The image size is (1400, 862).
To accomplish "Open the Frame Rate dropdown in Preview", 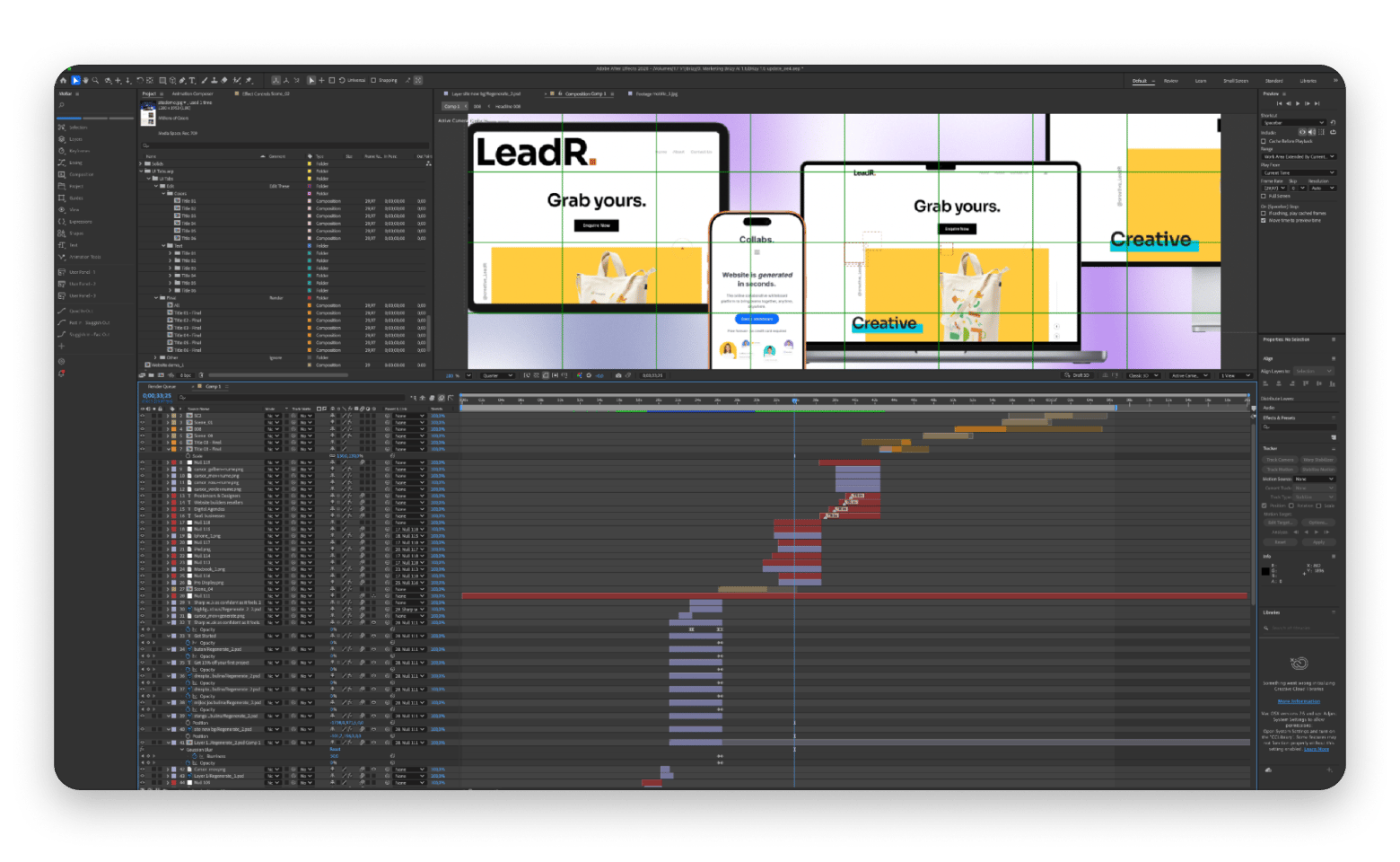I will point(1274,188).
